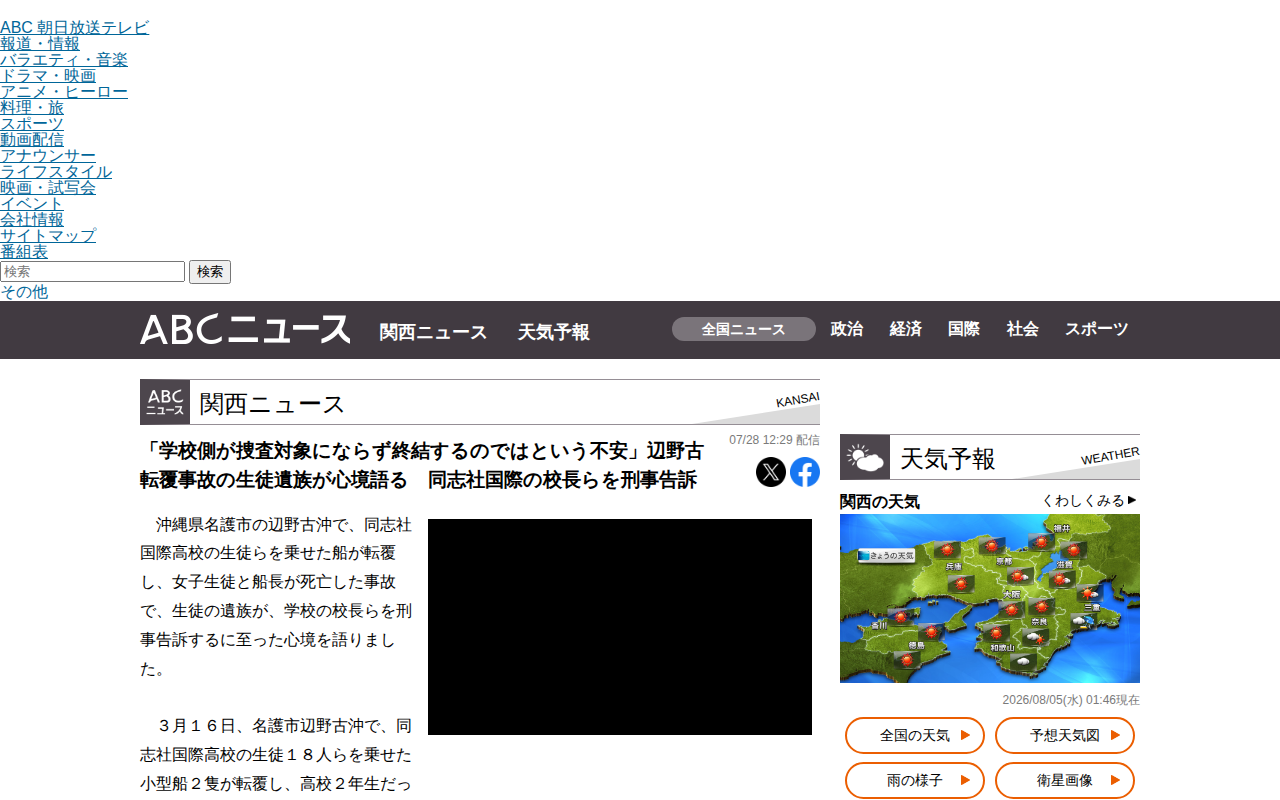1280x800 pixels.
Task: Share article on X (Twitter) icon
Action: tap(771, 472)
